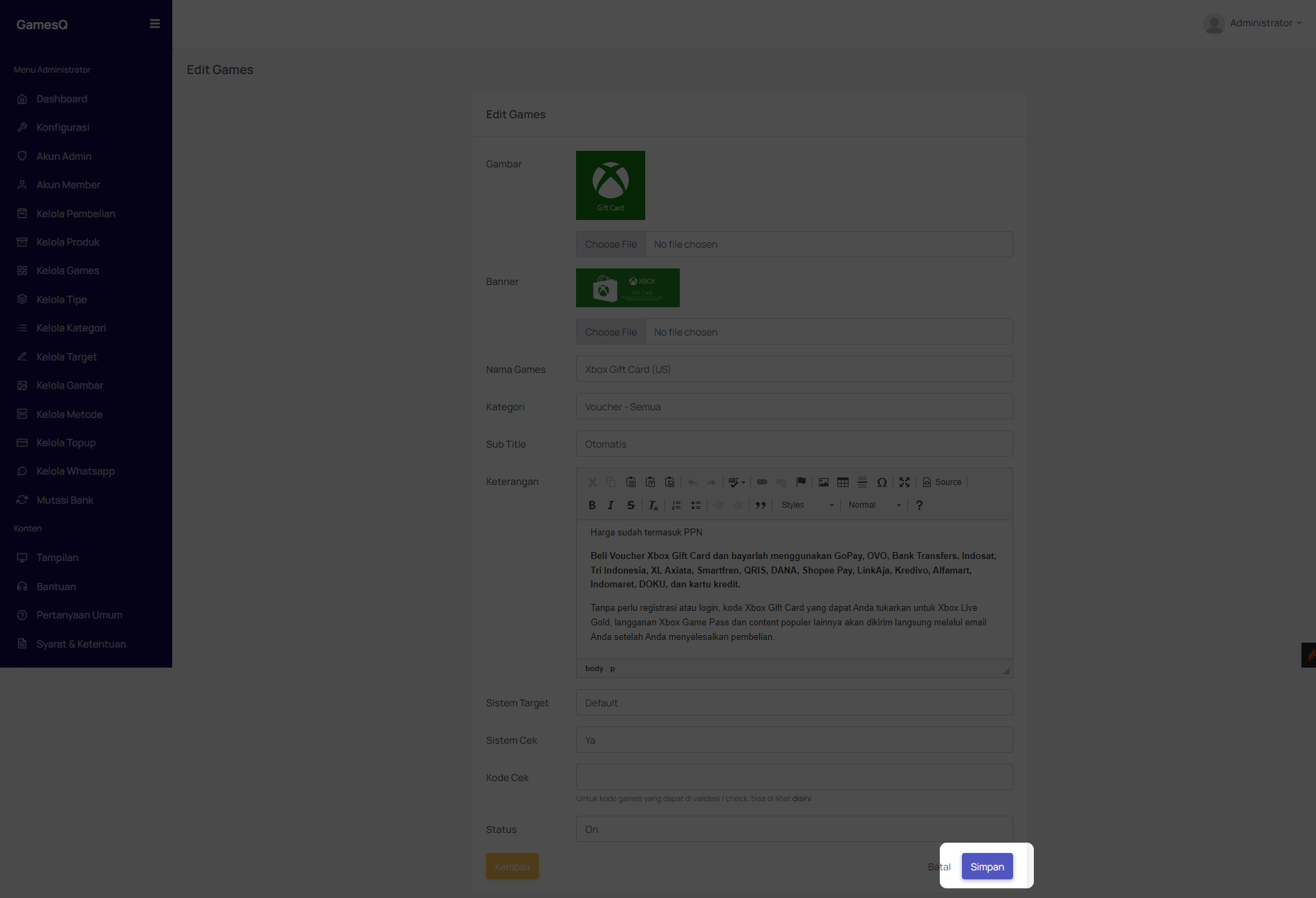
Task: Click the Decrease Indent icon
Action: [719, 505]
